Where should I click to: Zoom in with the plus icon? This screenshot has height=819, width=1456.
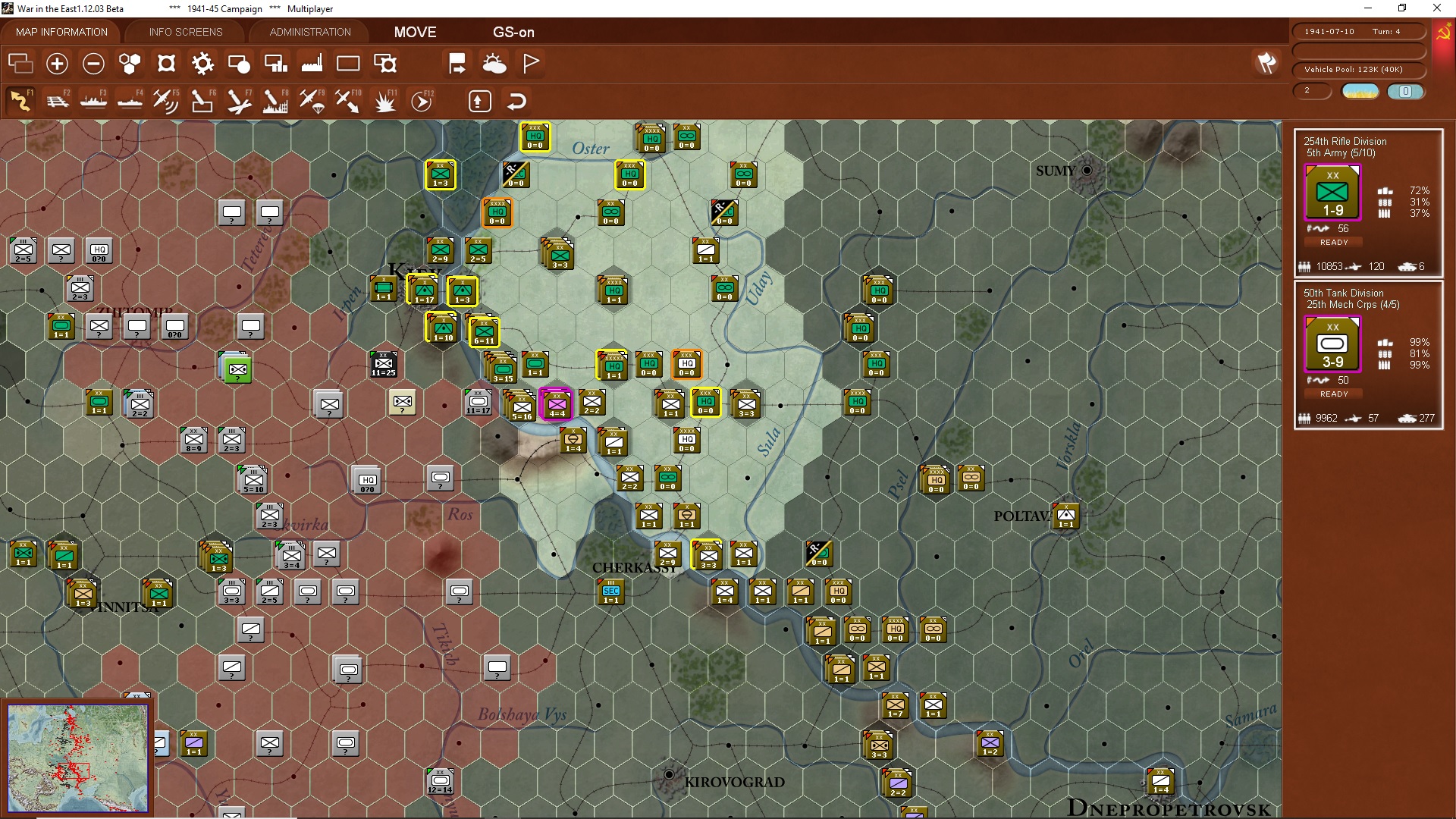point(57,64)
